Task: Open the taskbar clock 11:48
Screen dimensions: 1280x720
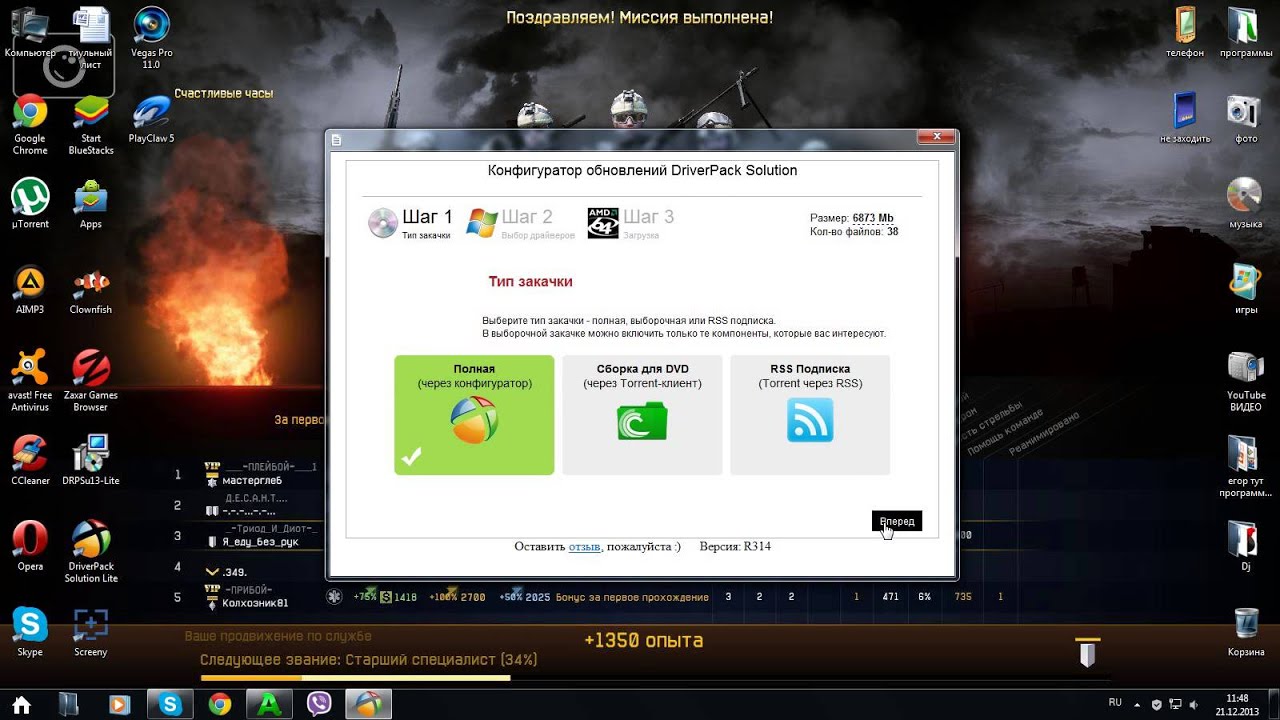Action: tap(1237, 705)
